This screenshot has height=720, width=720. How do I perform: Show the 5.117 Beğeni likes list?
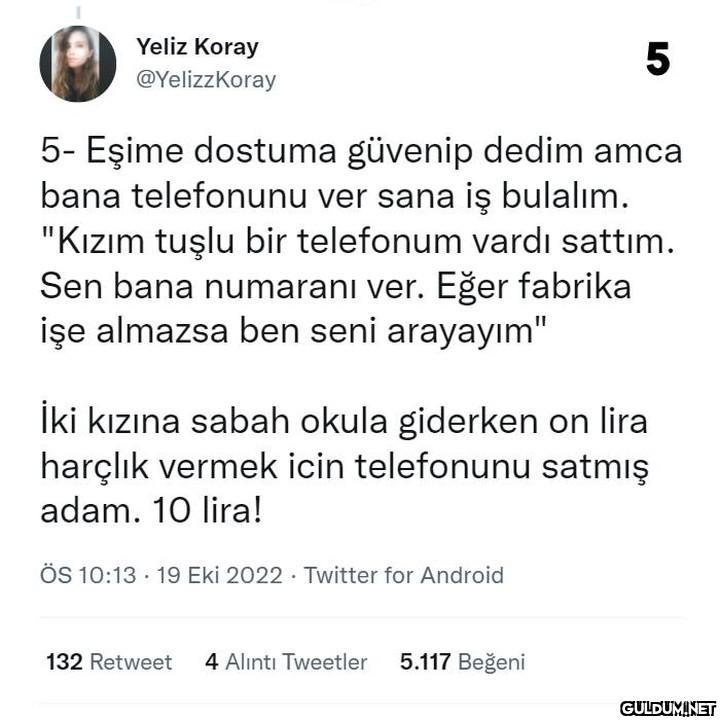coord(462,662)
